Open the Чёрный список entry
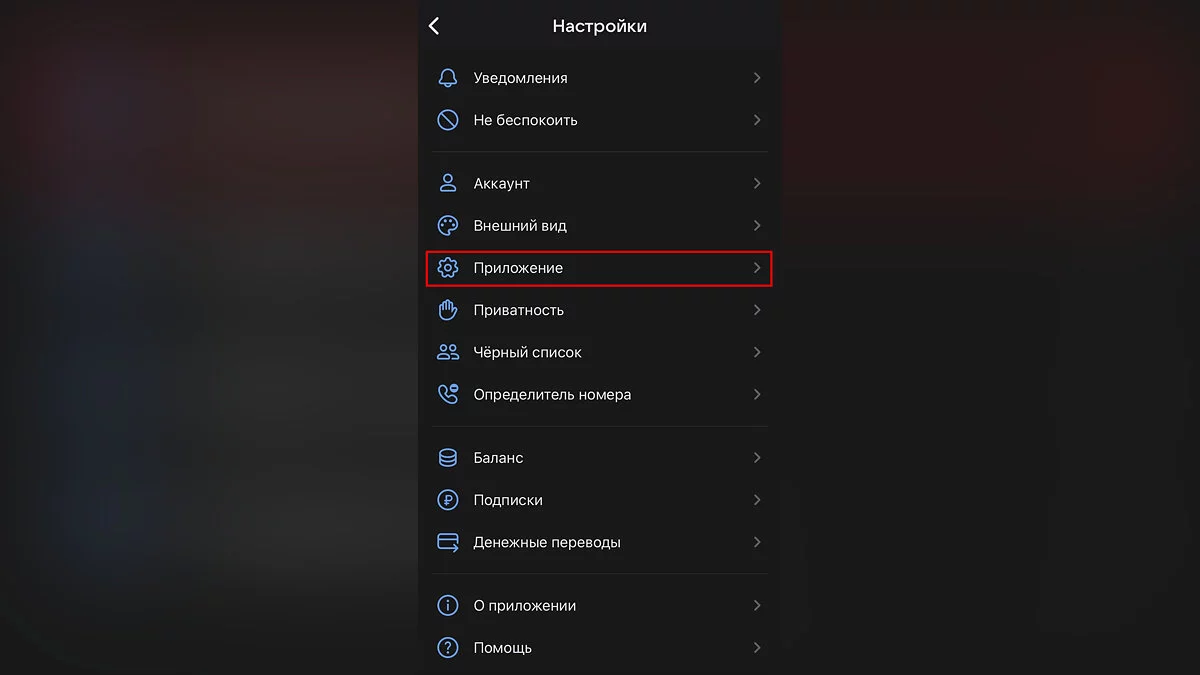This screenshot has width=1200, height=675. (527, 352)
